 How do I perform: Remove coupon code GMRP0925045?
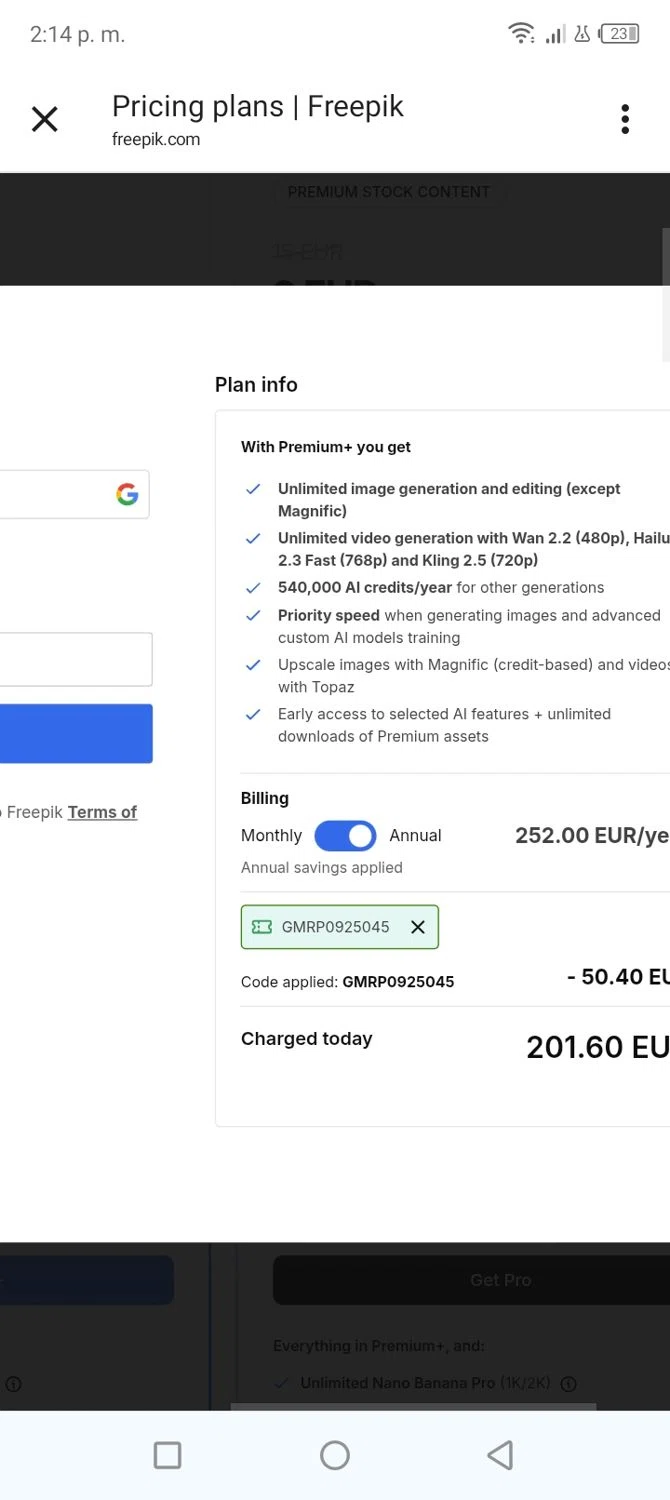pyautogui.click(x=418, y=927)
